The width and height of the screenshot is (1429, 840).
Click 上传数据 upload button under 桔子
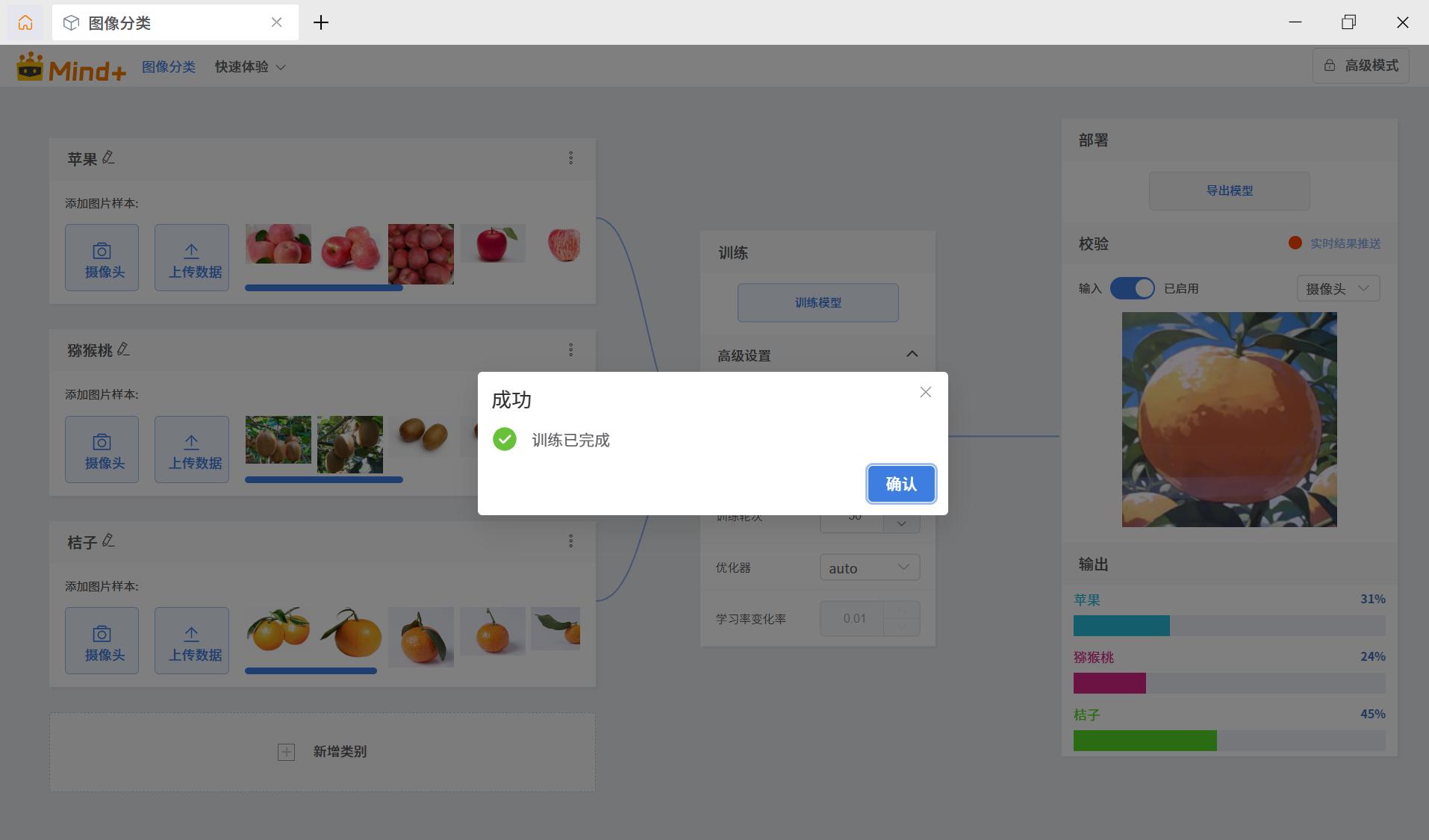(192, 641)
